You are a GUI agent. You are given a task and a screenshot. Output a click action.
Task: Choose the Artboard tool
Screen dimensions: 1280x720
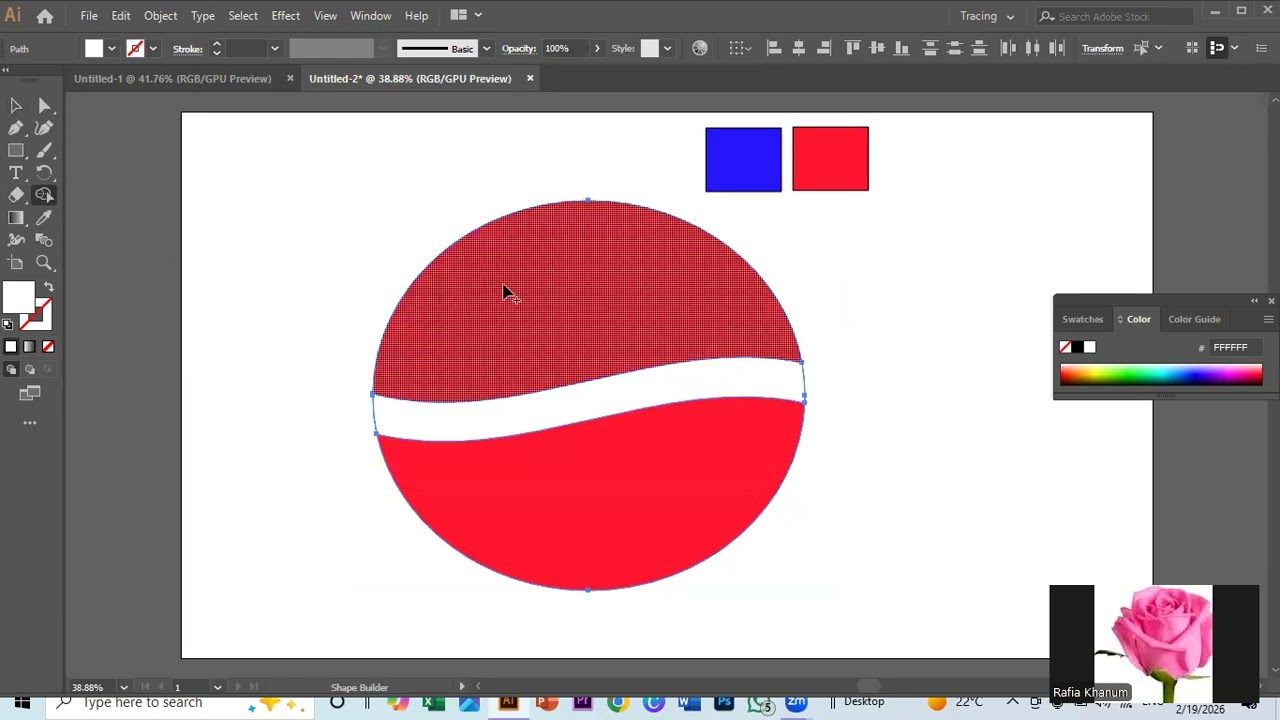click(x=16, y=263)
